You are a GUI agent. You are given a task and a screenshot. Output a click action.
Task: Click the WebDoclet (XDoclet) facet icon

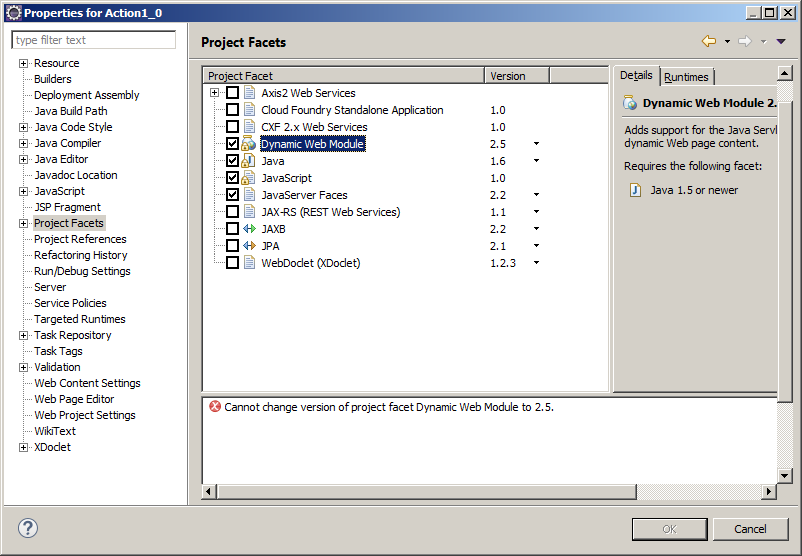pyautogui.click(x=249, y=262)
